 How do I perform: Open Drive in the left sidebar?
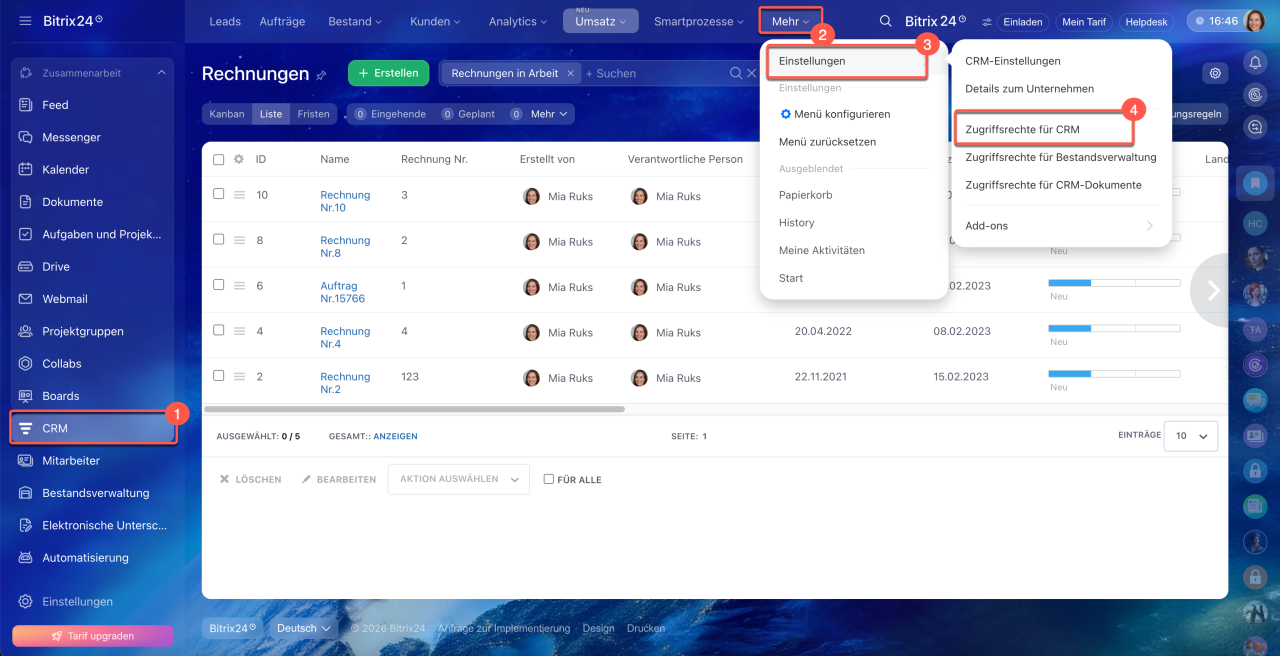click(56, 266)
